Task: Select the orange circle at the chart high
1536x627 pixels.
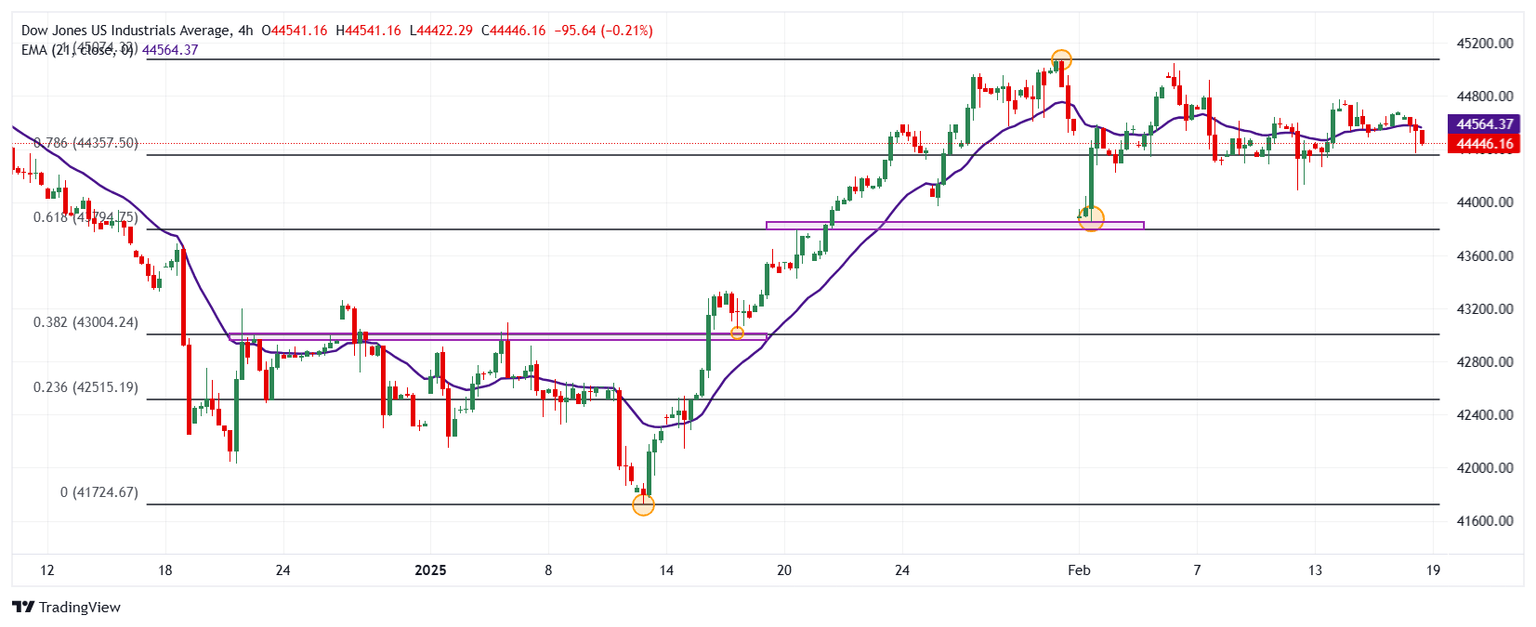Action: [x=1061, y=60]
